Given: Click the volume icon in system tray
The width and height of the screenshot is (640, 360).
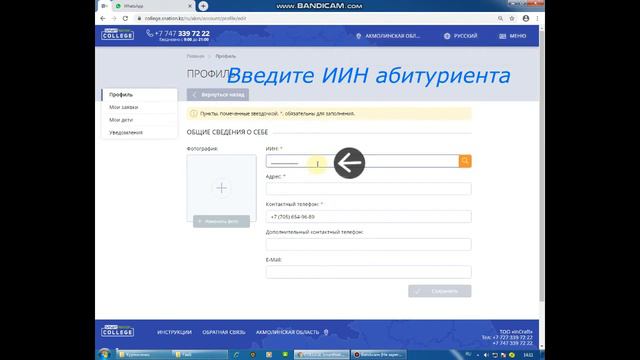Looking at the screenshot, I should (486, 355).
